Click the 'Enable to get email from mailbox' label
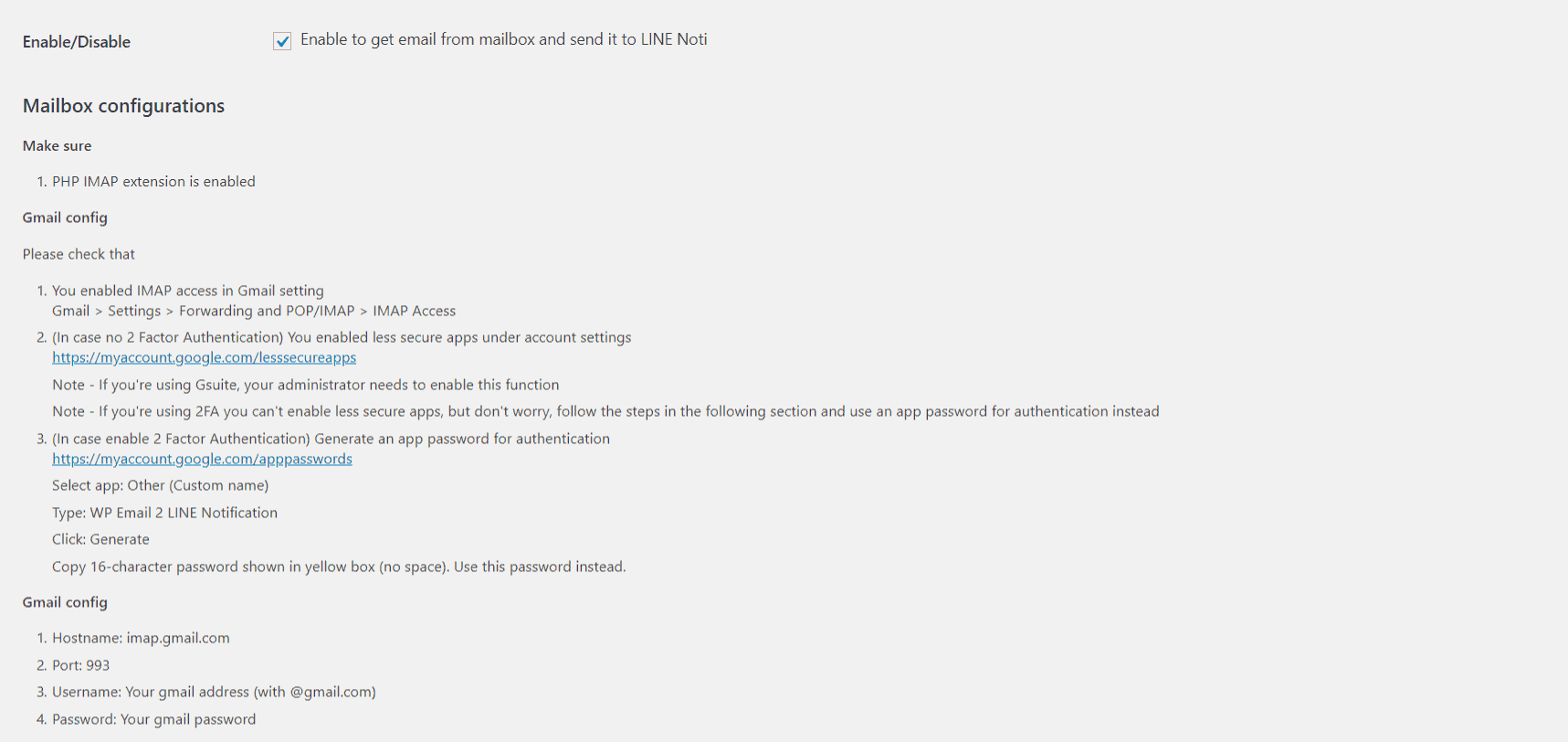Viewport: 1568px width, 742px height. pos(503,39)
